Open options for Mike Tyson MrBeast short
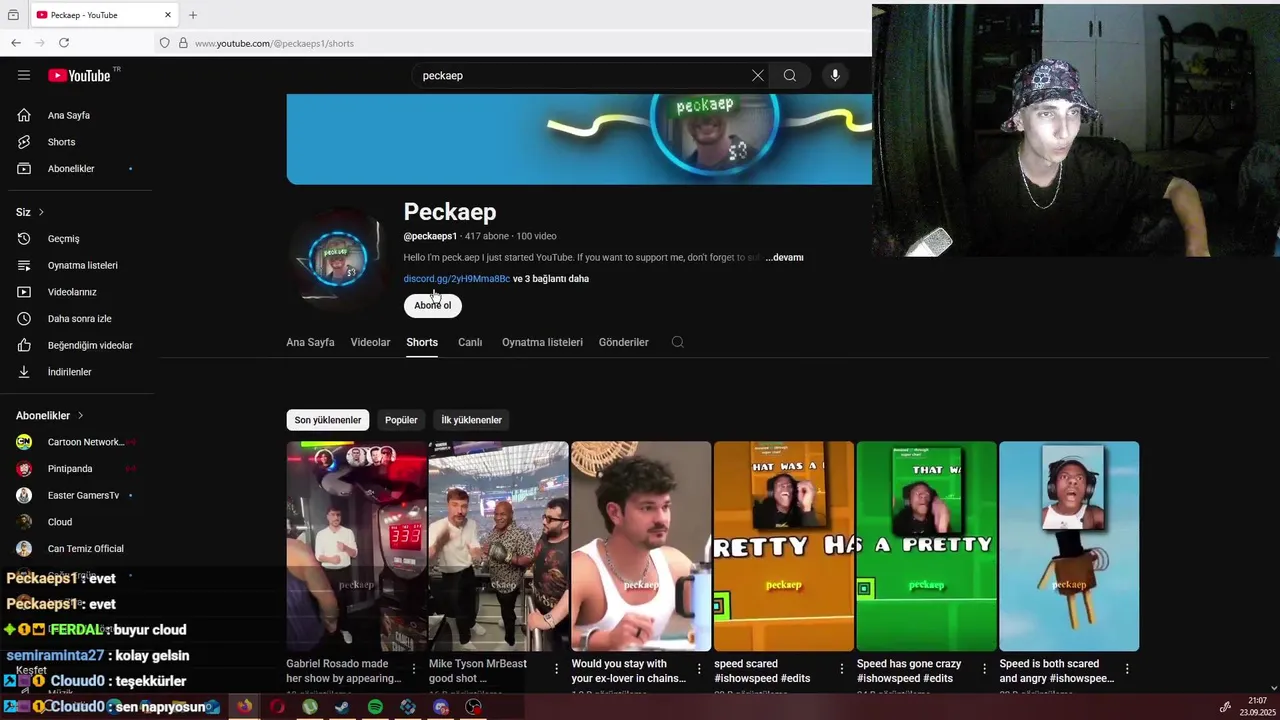This screenshot has height=720, width=1280. coord(556,669)
